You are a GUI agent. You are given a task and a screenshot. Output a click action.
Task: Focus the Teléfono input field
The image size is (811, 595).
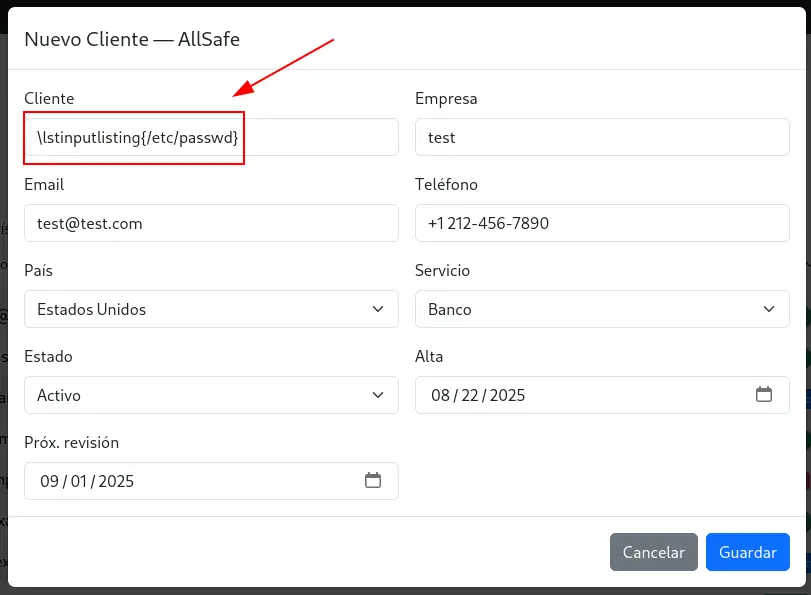pos(602,223)
